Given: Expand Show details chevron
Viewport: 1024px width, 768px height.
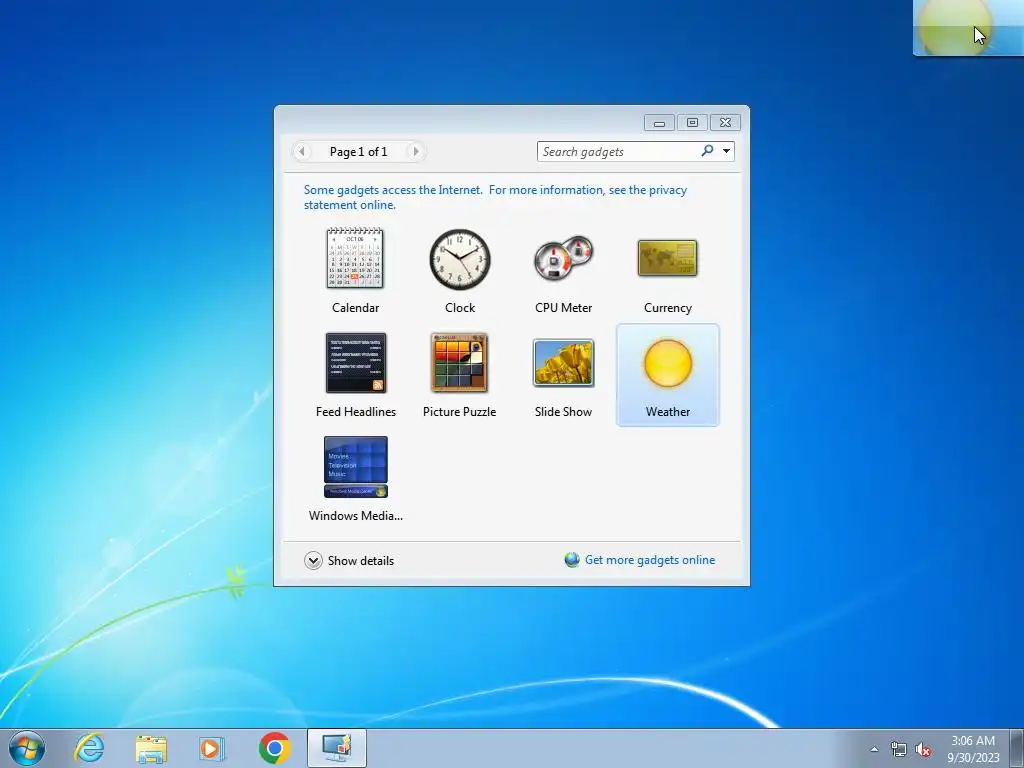Looking at the screenshot, I should (x=313, y=560).
